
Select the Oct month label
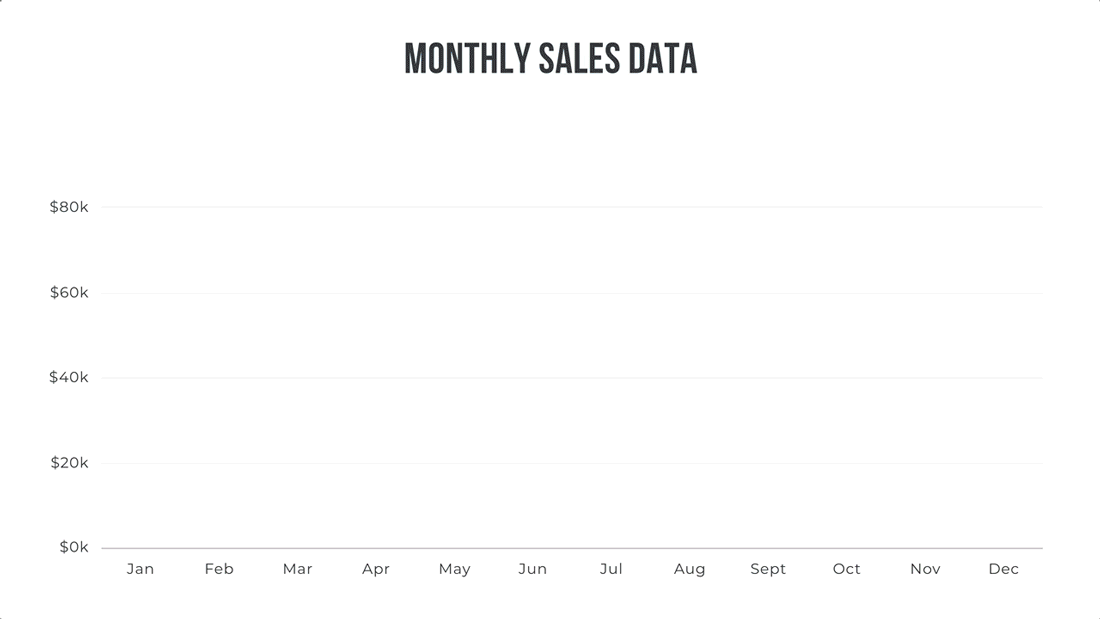(847, 569)
